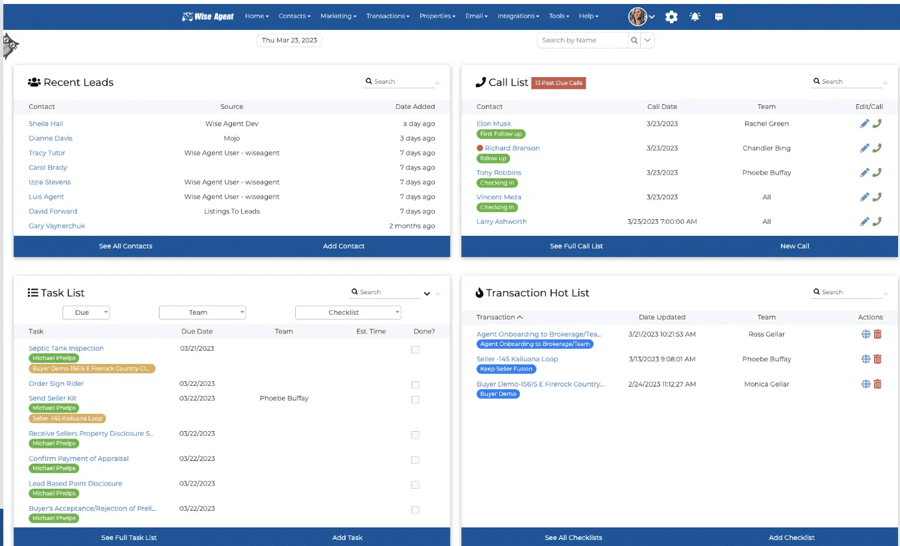Open the notifications bell icon
This screenshot has width=900, height=546.
tap(695, 16)
